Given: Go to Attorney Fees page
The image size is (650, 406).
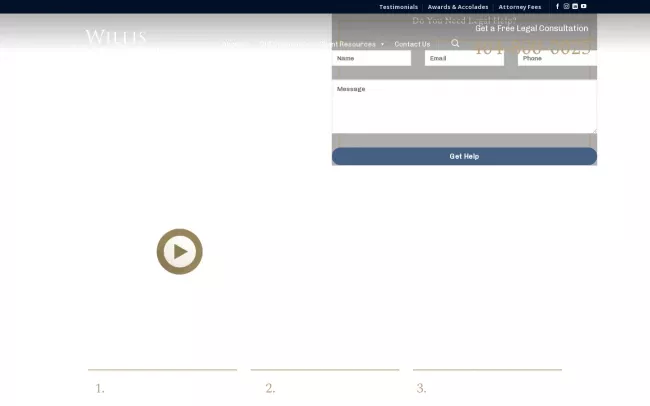Looking at the screenshot, I should 520,7.
